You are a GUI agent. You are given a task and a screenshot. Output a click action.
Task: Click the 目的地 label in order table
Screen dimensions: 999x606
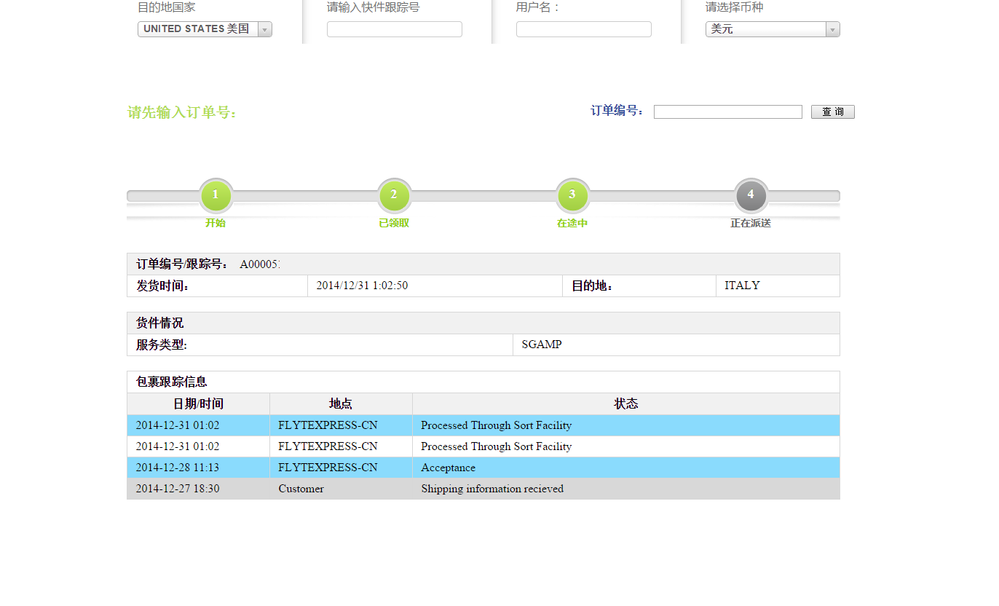[x=592, y=285]
